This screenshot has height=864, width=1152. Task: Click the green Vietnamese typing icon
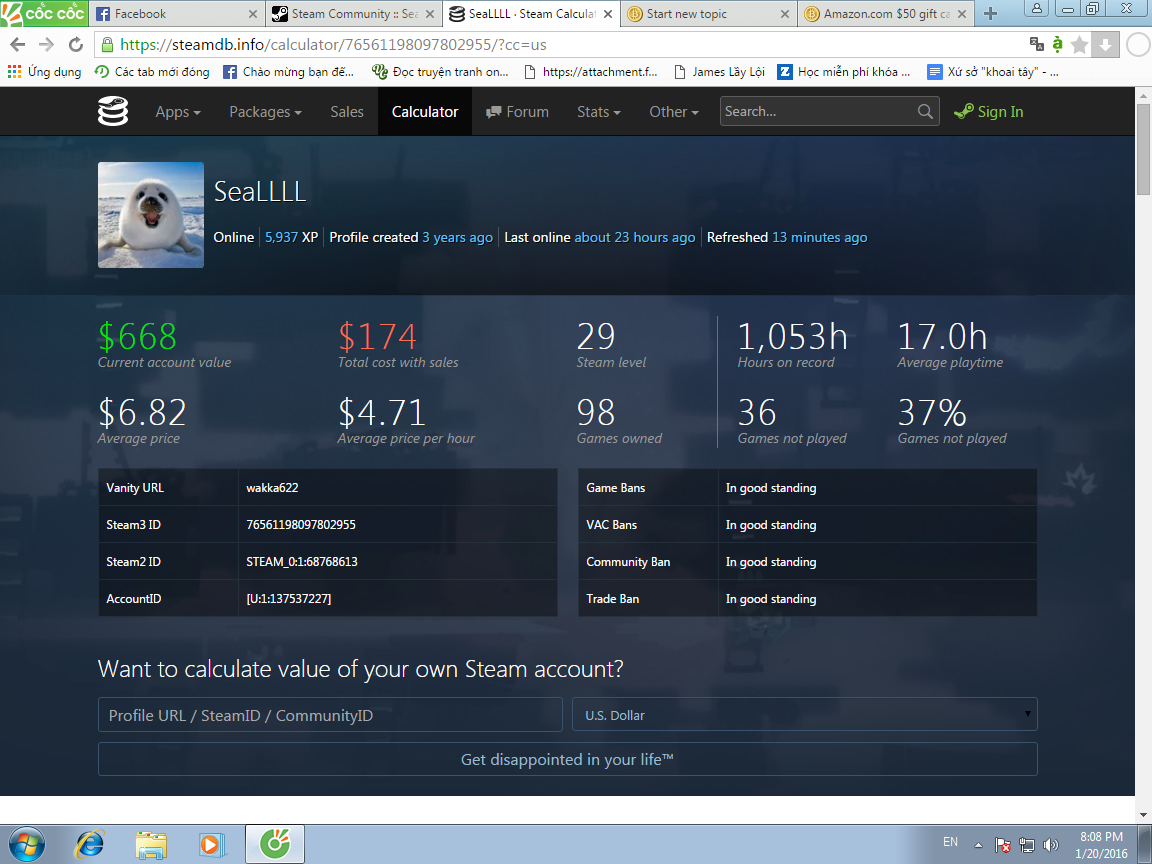click(x=1057, y=44)
